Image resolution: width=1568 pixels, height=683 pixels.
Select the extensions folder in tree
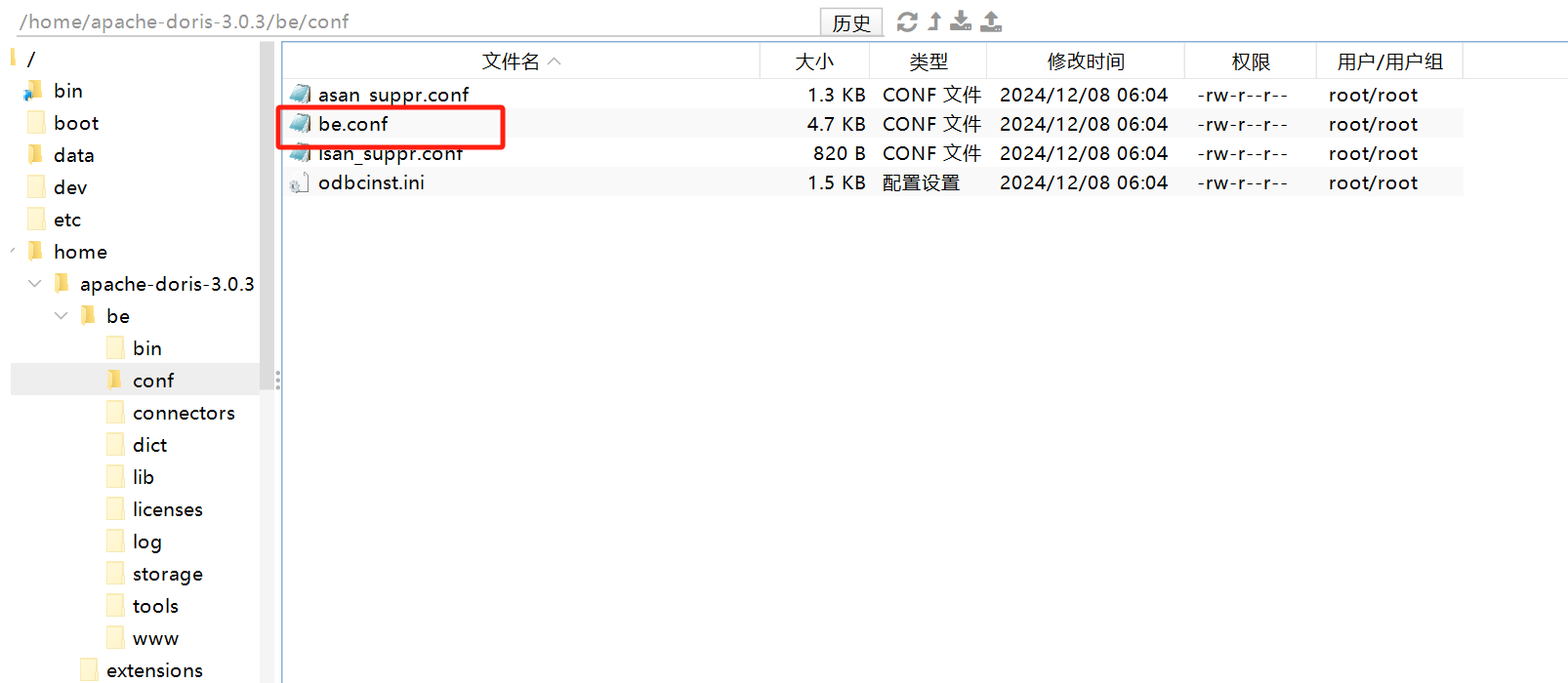[x=154, y=670]
